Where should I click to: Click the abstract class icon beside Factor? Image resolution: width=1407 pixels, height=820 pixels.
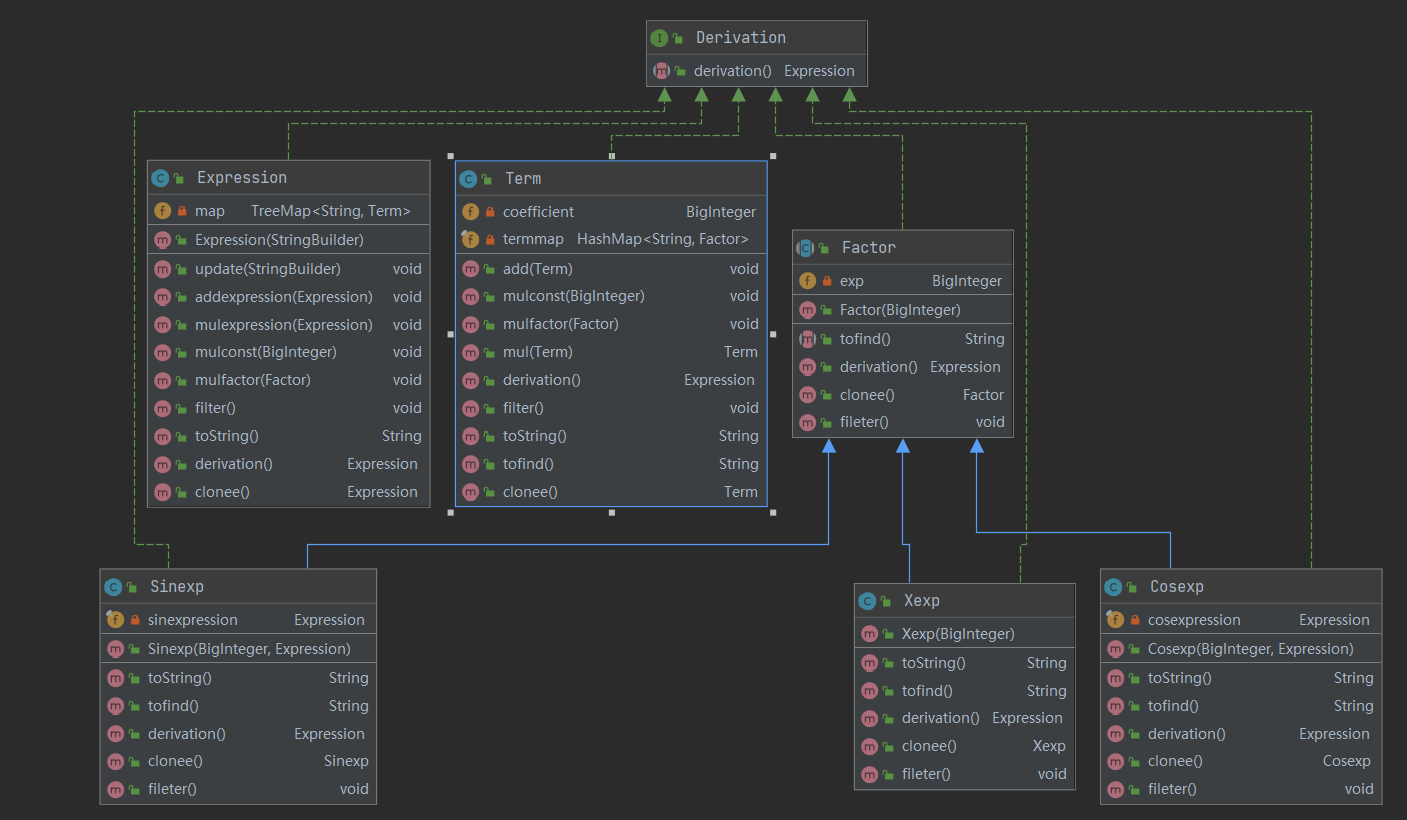(806, 248)
